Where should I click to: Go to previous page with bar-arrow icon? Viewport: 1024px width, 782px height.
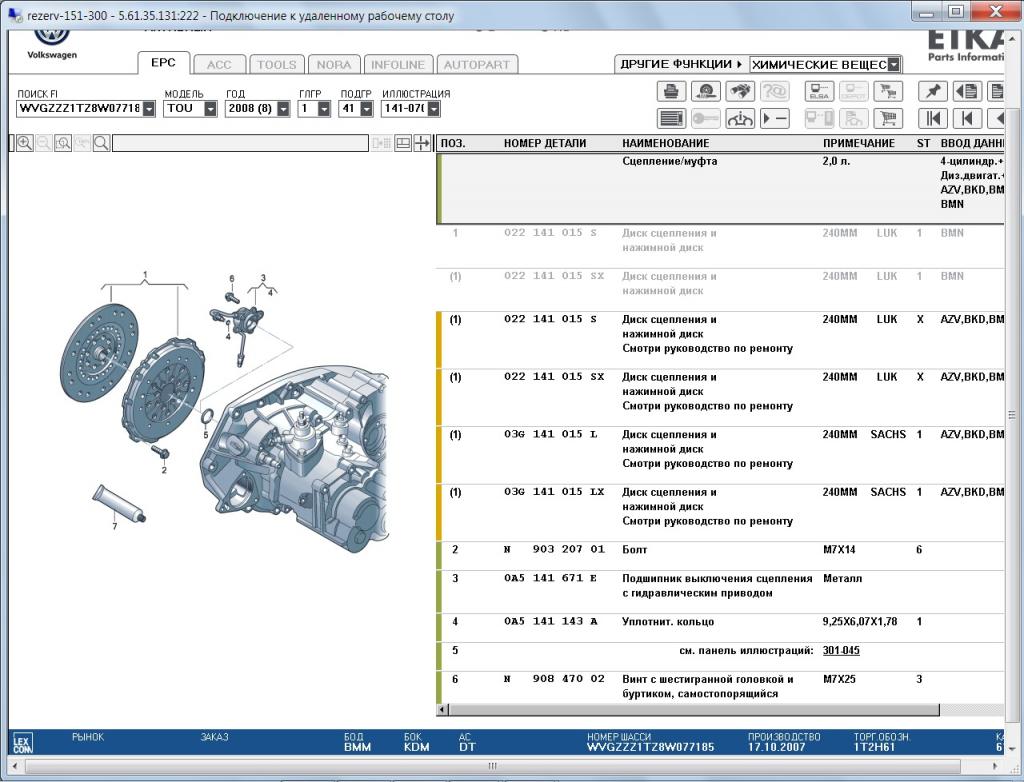(967, 118)
